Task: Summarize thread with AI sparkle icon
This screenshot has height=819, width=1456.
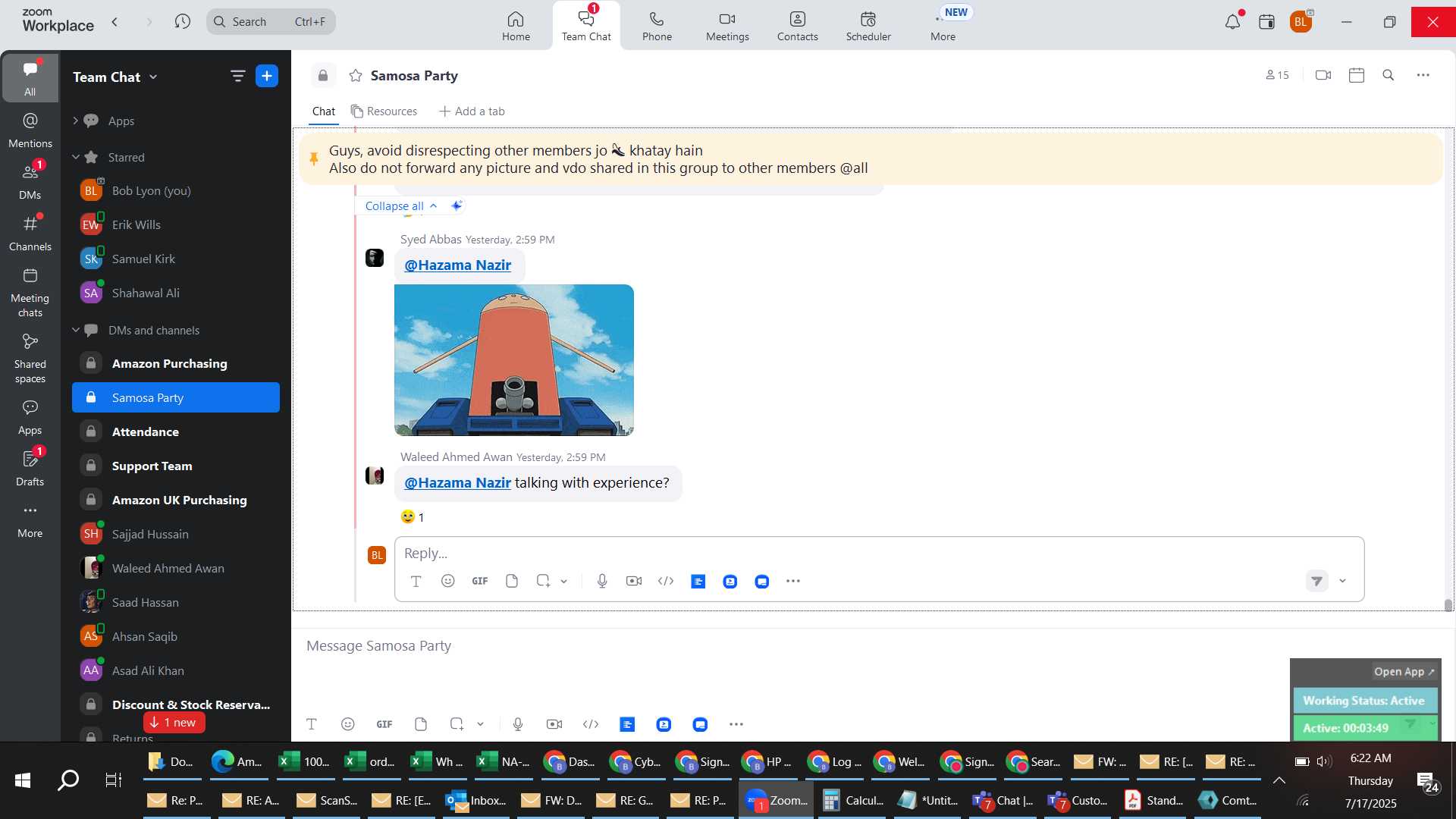Action: coord(457,206)
